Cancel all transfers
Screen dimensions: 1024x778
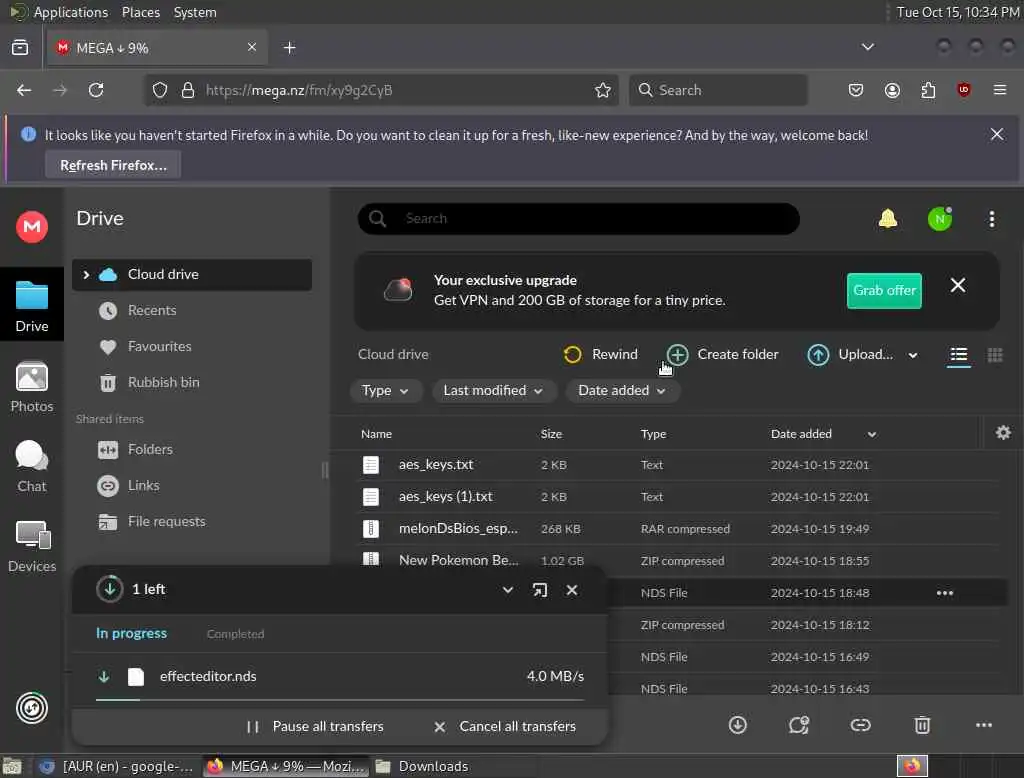coord(505,726)
